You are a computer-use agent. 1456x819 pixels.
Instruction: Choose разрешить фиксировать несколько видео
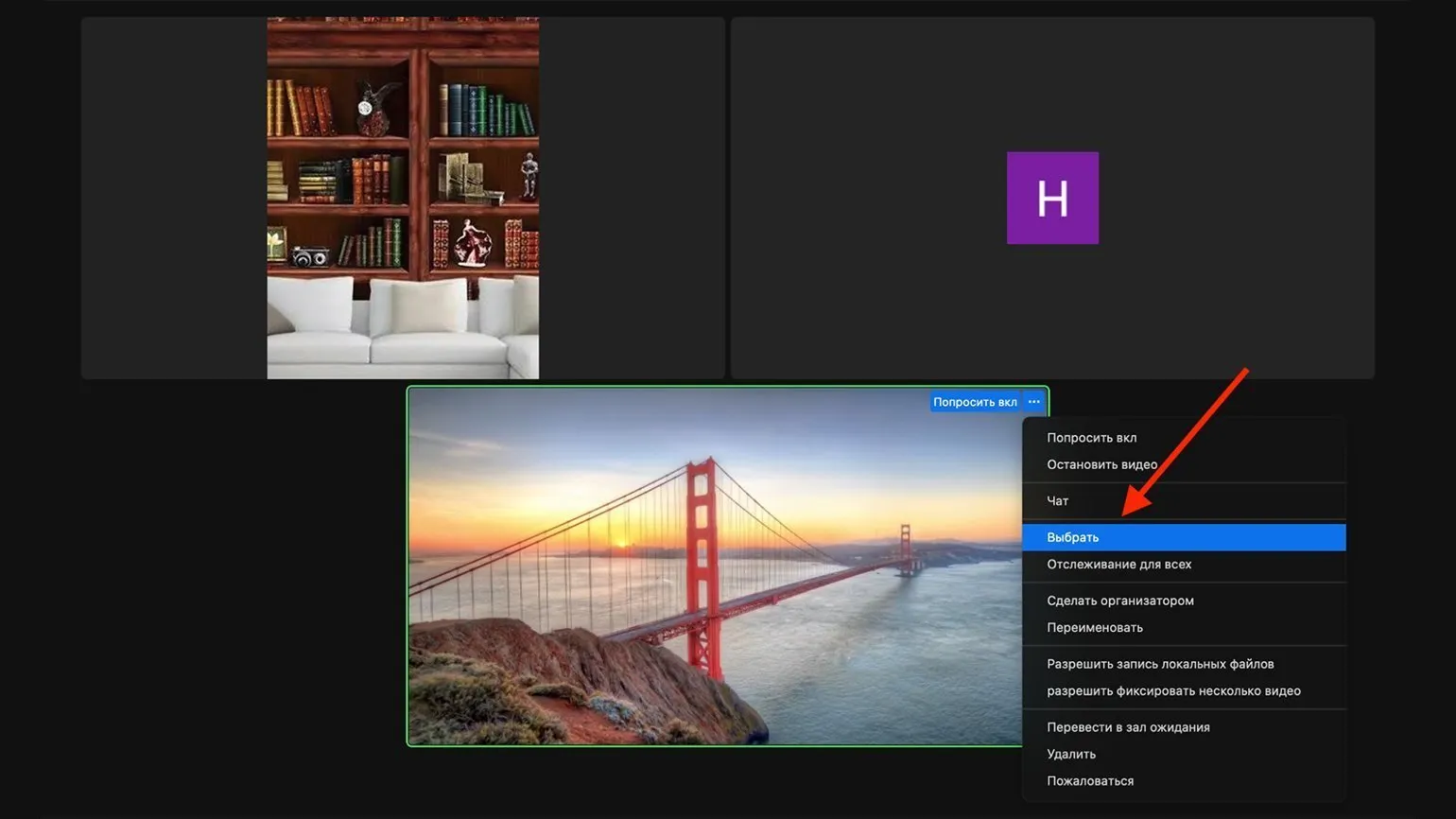pos(1172,691)
